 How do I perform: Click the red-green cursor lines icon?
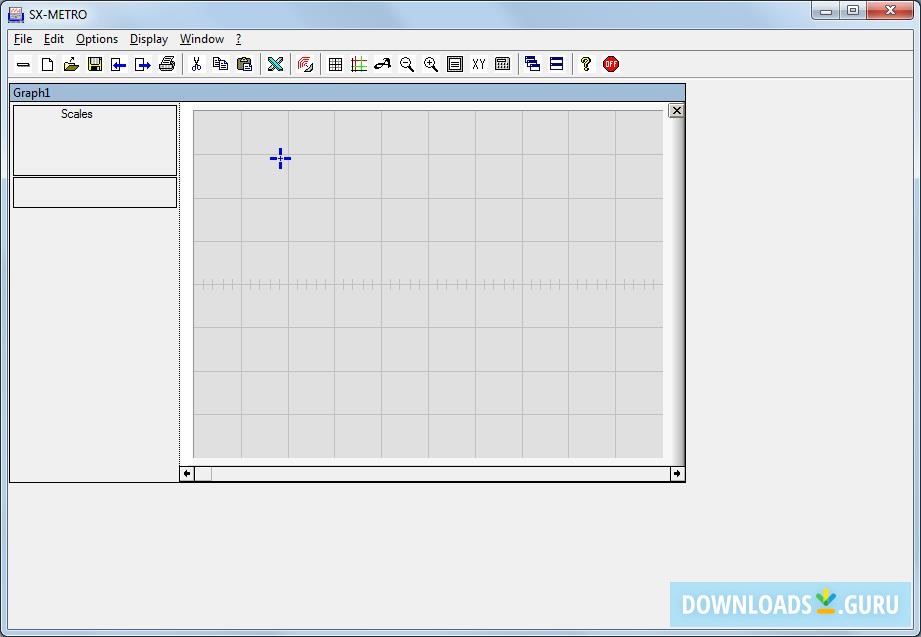[359, 64]
